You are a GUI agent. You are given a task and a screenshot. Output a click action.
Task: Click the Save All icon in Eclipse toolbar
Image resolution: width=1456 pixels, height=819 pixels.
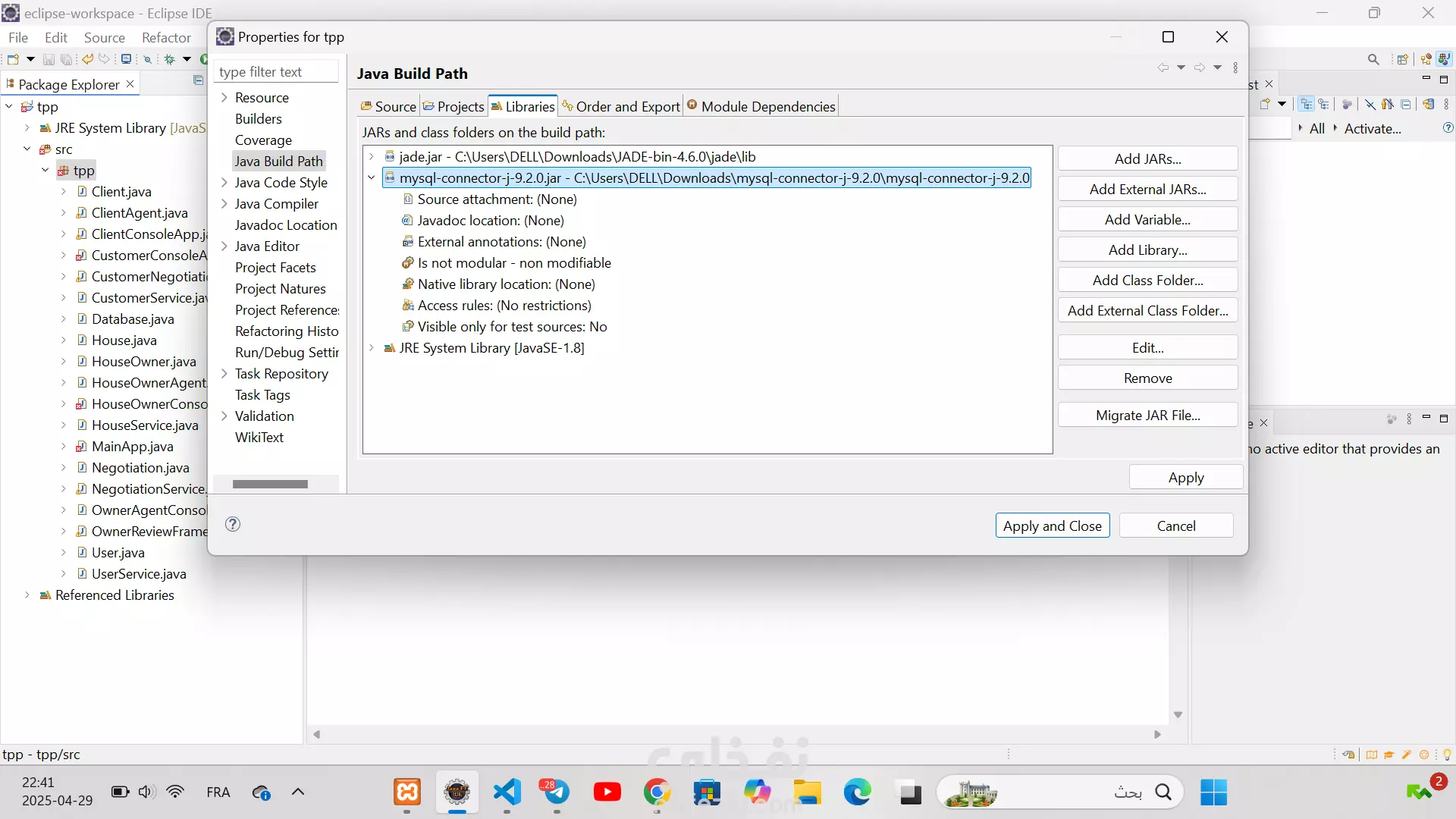(67, 59)
